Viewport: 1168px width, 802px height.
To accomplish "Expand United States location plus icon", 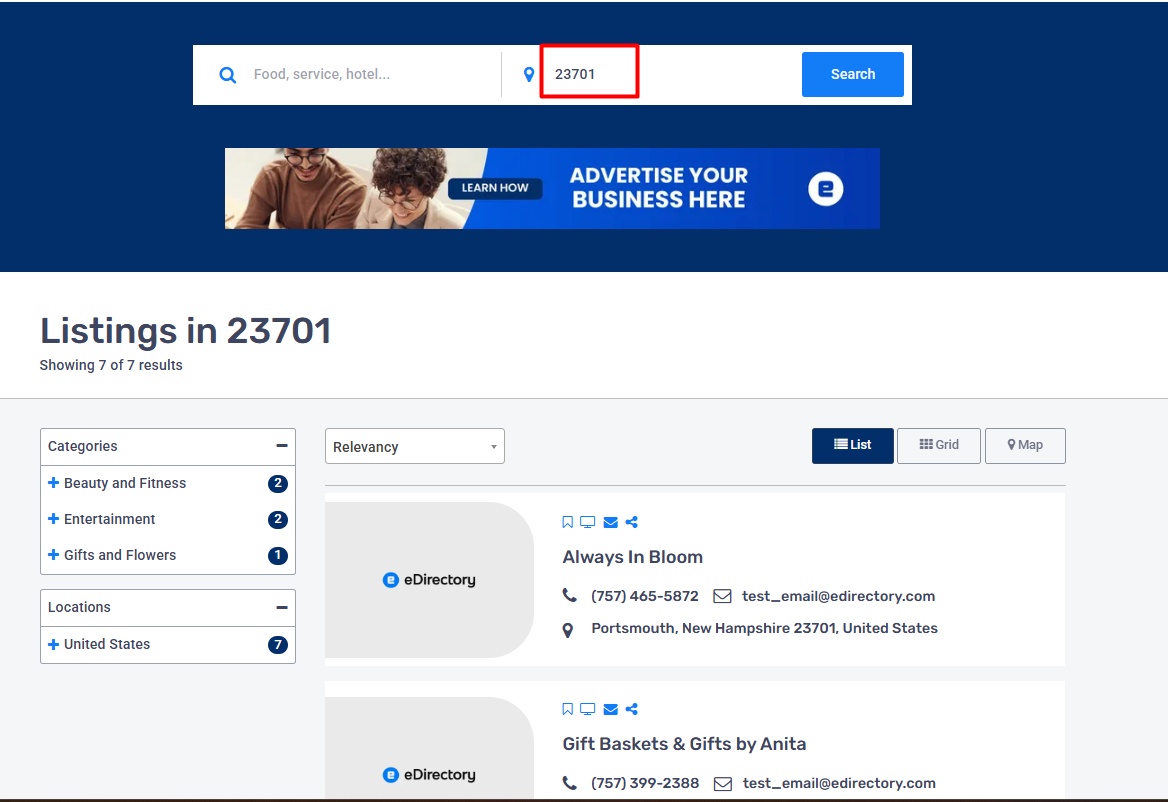I will point(54,644).
